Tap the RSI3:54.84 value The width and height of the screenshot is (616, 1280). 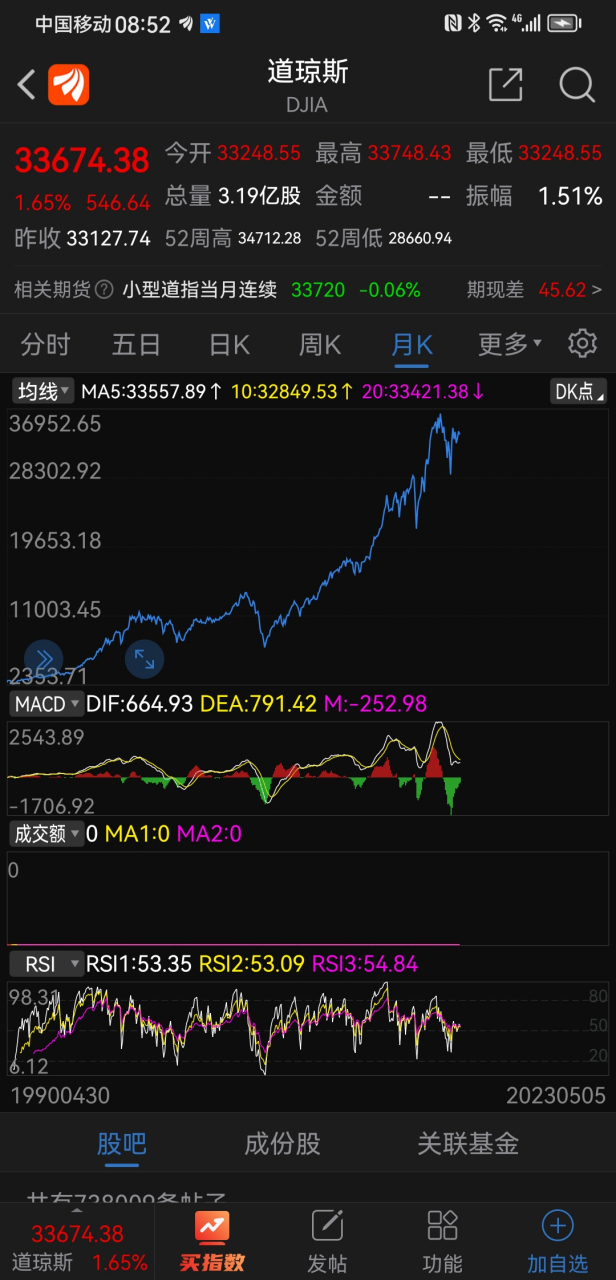coord(365,964)
